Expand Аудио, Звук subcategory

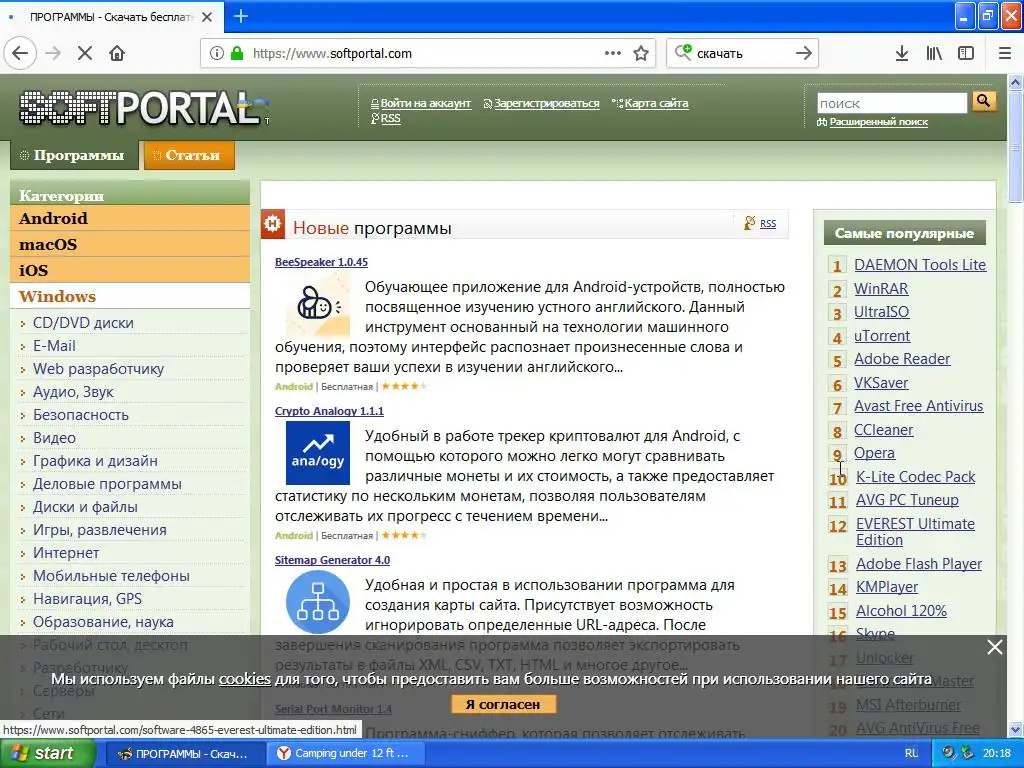click(x=73, y=392)
